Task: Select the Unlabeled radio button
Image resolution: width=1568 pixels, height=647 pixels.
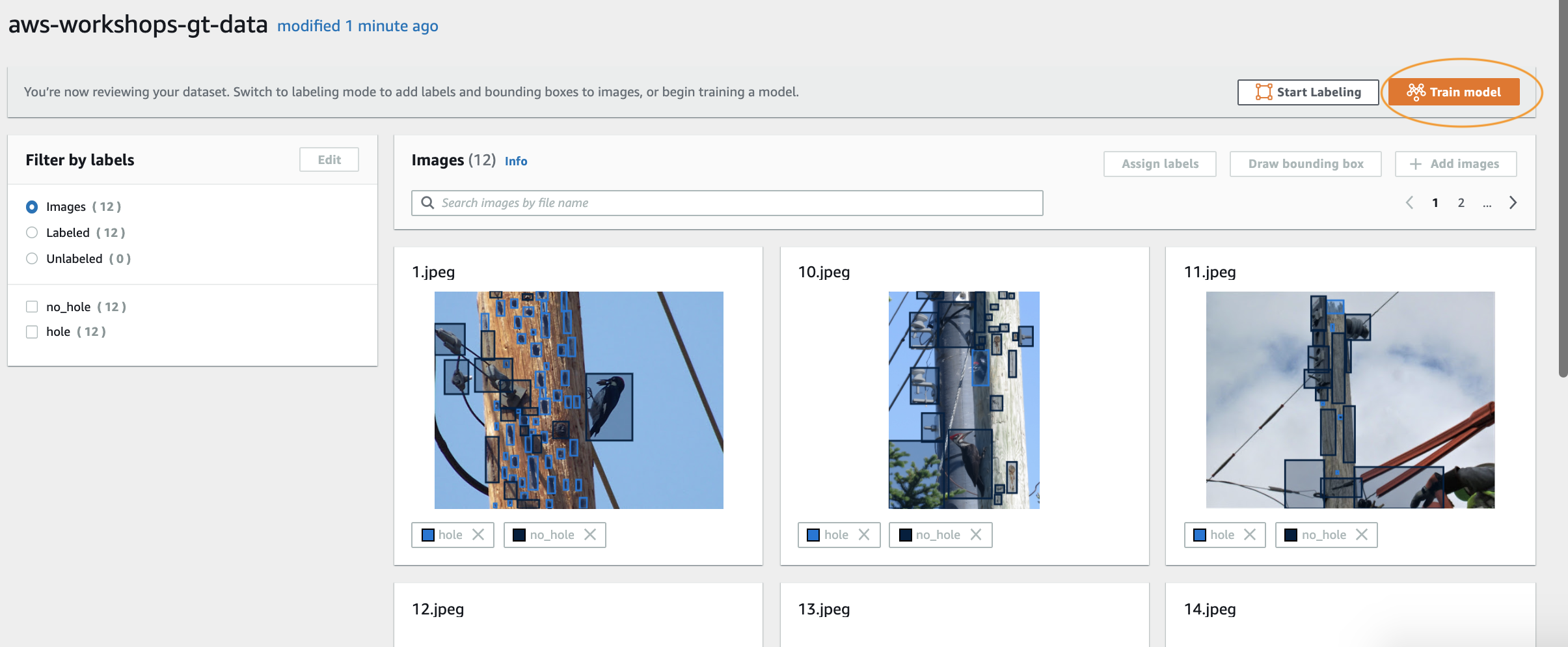Action: (32, 258)
